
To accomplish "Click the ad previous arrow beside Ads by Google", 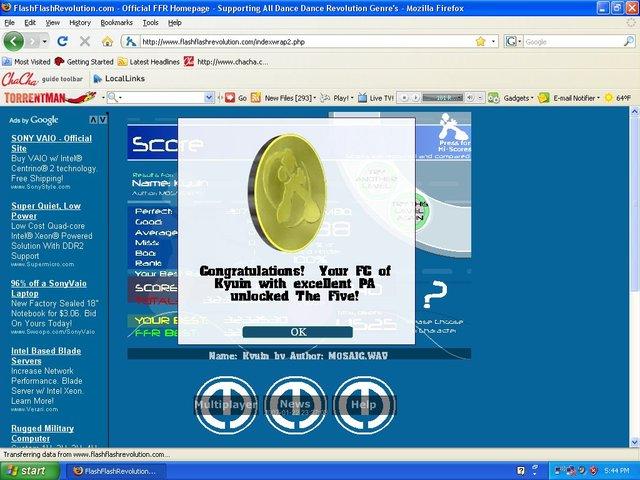I will coord(93,120).
